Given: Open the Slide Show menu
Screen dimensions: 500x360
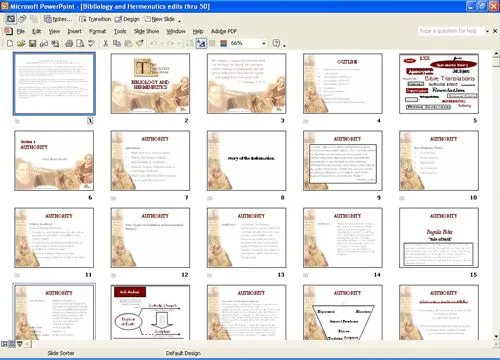Looking at the screenshot, I should [x=146, y=31].
